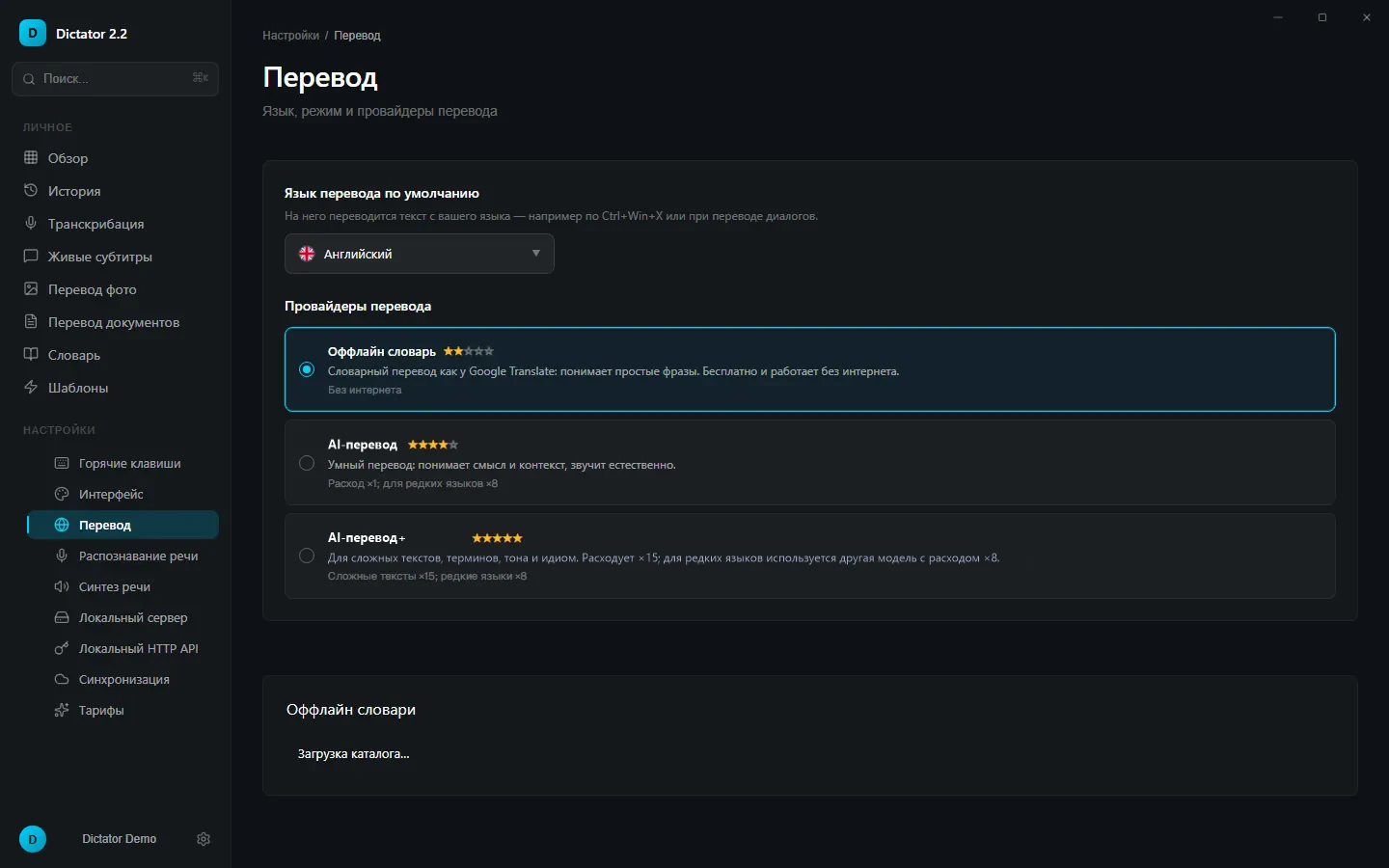Open the Шаблоны section
1389x868 pixels.
(116, 387)
